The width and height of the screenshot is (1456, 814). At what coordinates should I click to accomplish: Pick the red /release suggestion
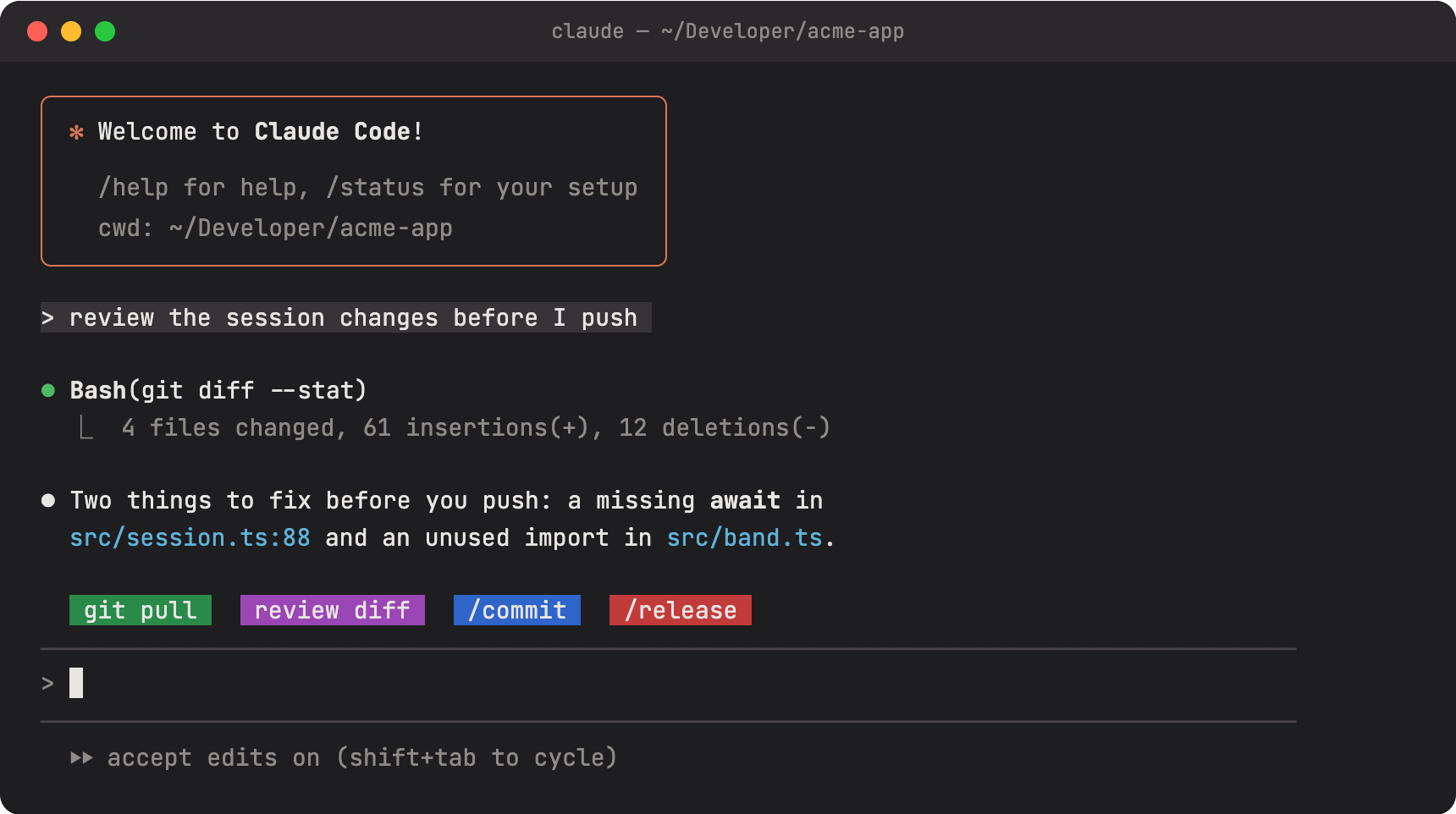pyautogui.click(x=681, y=610)
